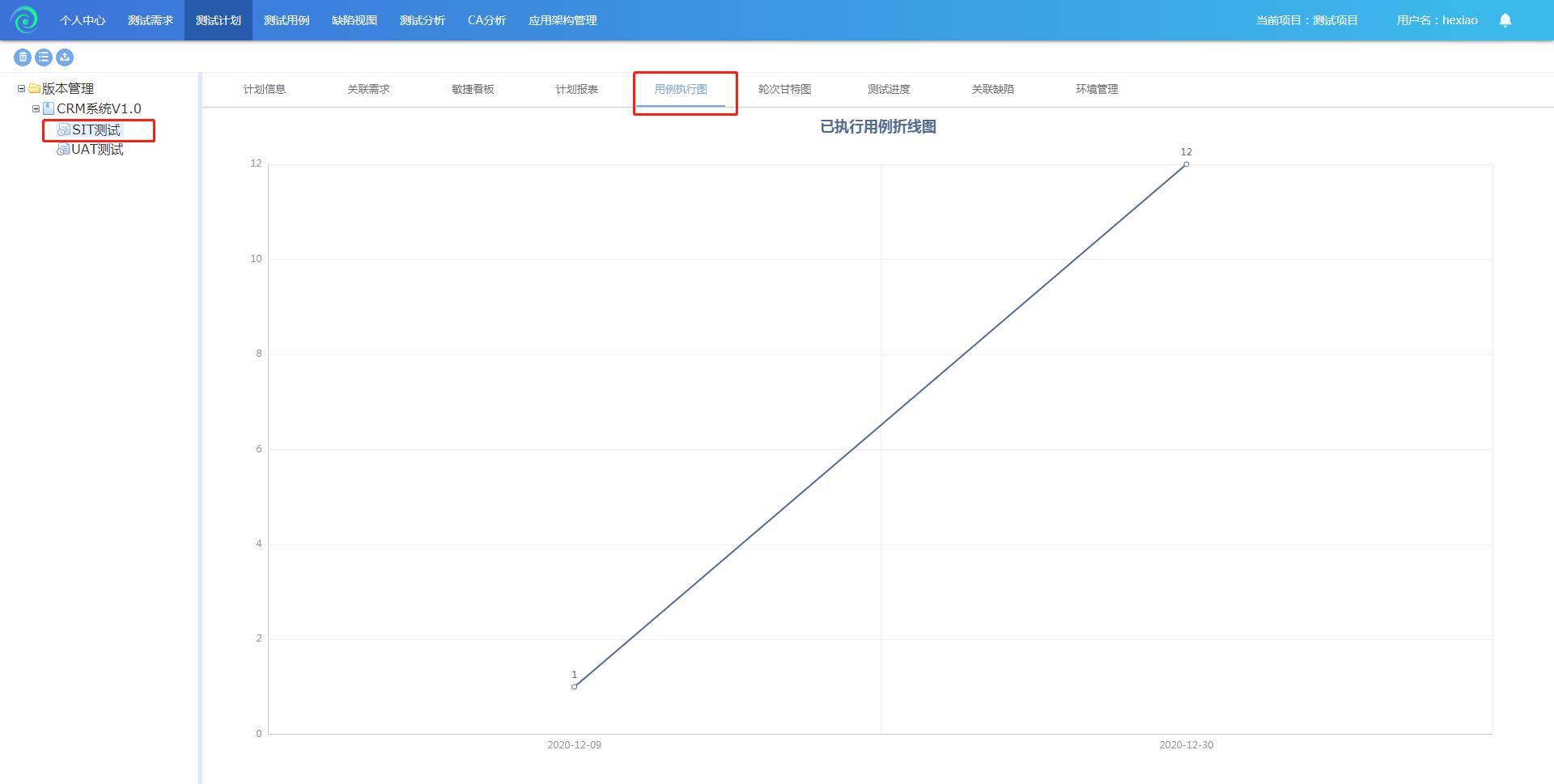Click the swirl app logo
Image resolution: width=1554 pixels, height=784 pixels.
tap(24, 20)
